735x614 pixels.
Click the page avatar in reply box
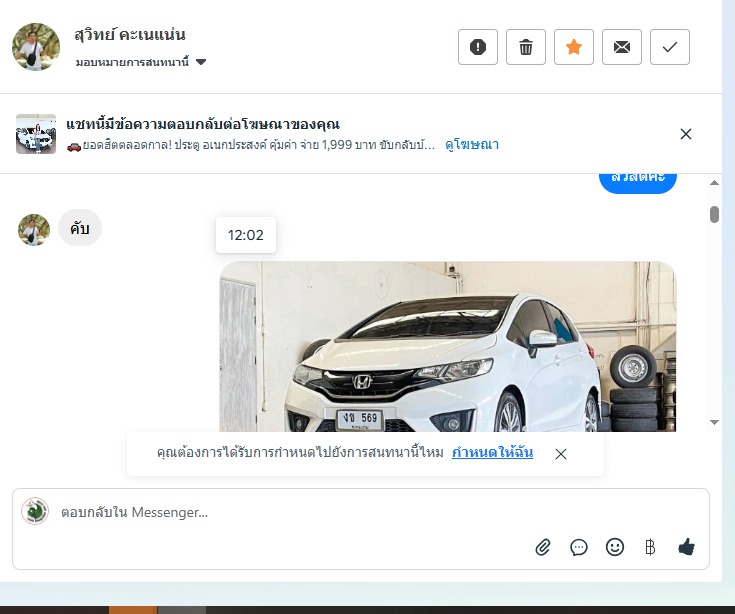pyautogui.click(x=35, y=511)
